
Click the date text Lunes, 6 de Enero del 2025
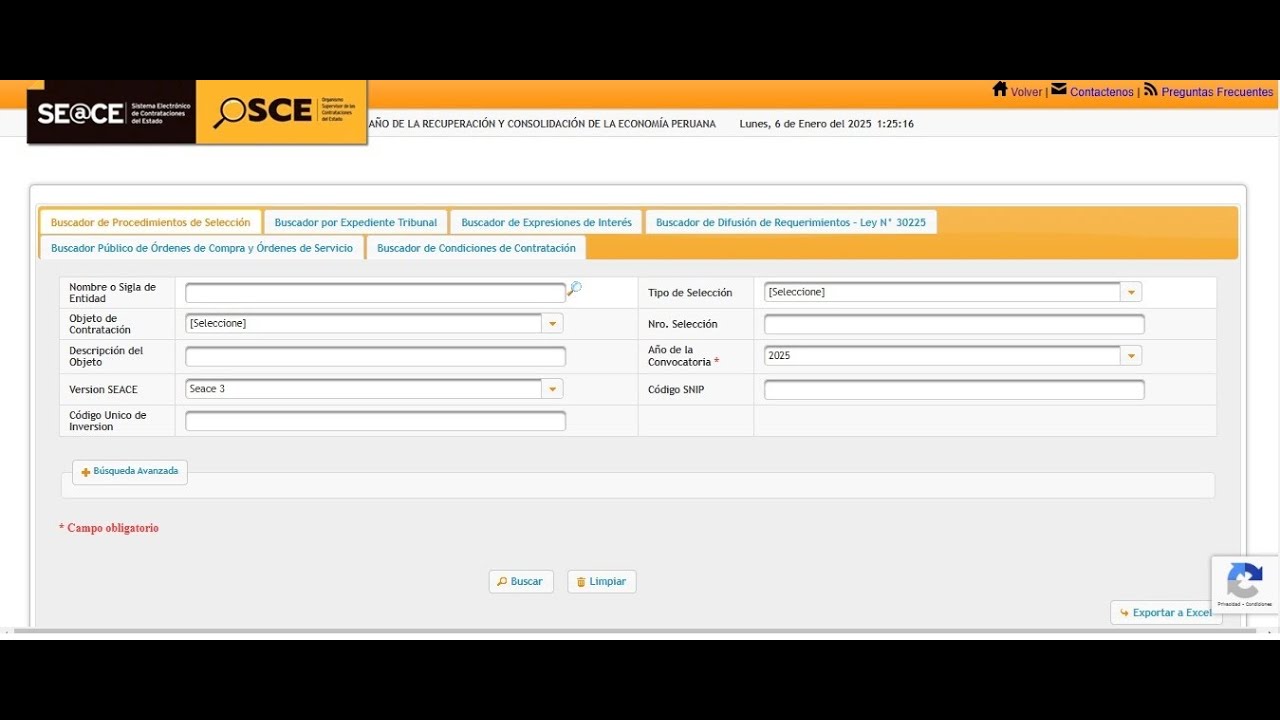click(805, 124)
